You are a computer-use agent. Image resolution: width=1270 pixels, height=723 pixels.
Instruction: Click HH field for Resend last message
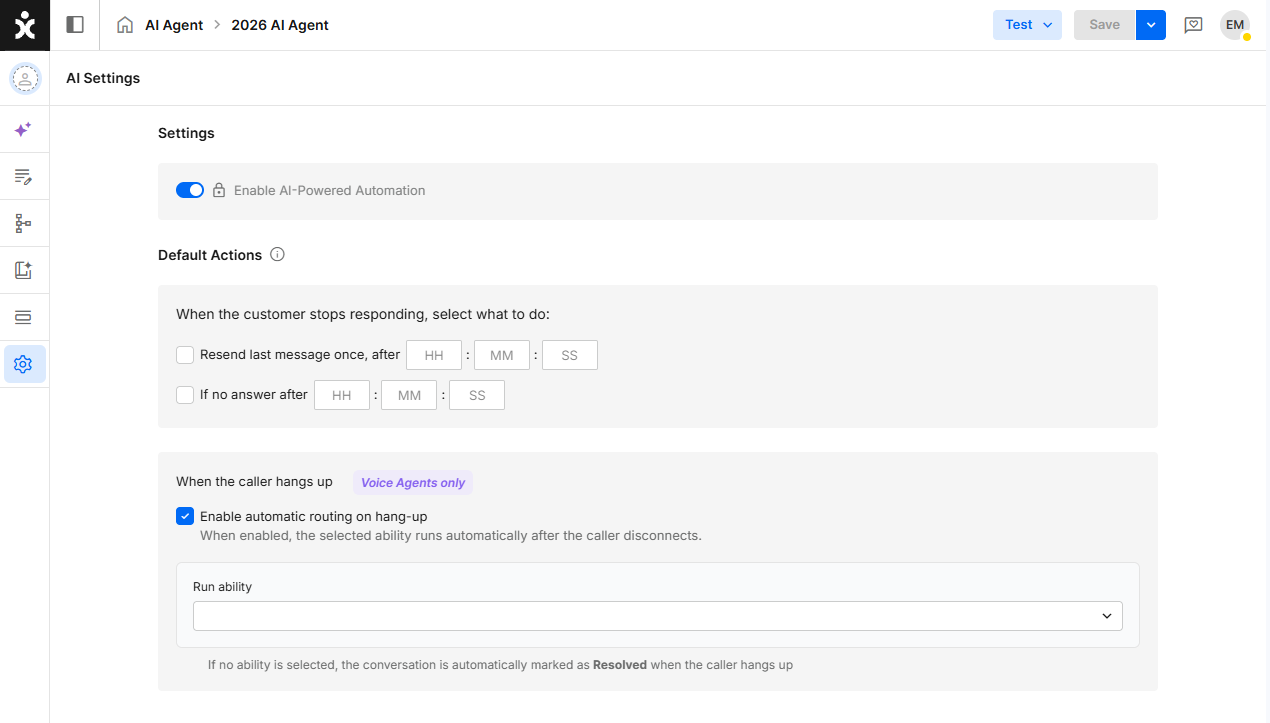point(434,355)
